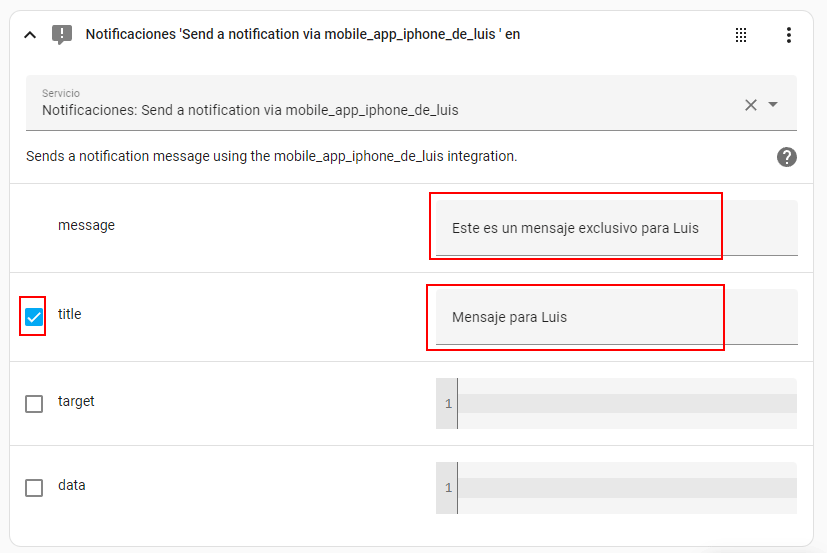Click the action header title 'Notificaciones Send a notification'
The width and height of the screenshot is (827, 553).
[x=302, y=34]
